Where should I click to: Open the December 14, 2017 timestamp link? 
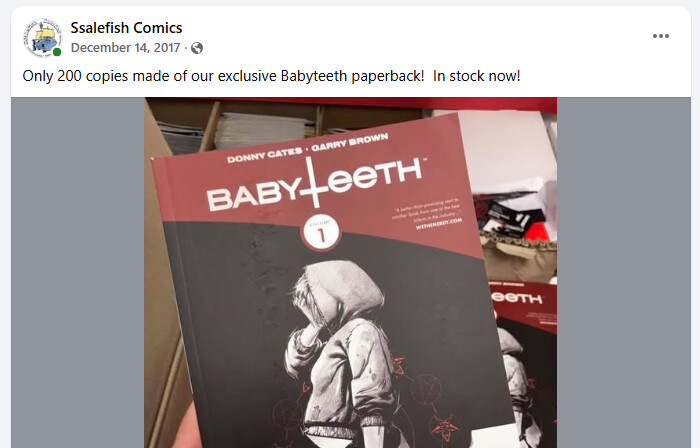pos(125,48)
